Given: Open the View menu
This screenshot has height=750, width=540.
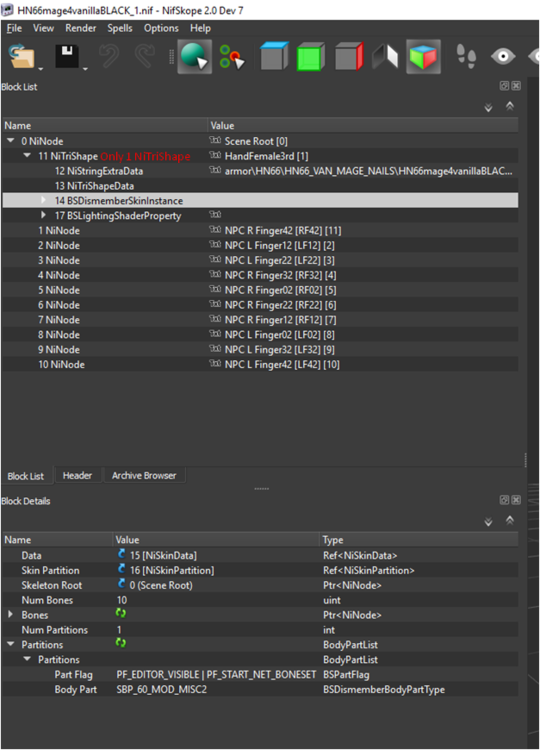Looking at the screenshot, I should pos(44,28).
